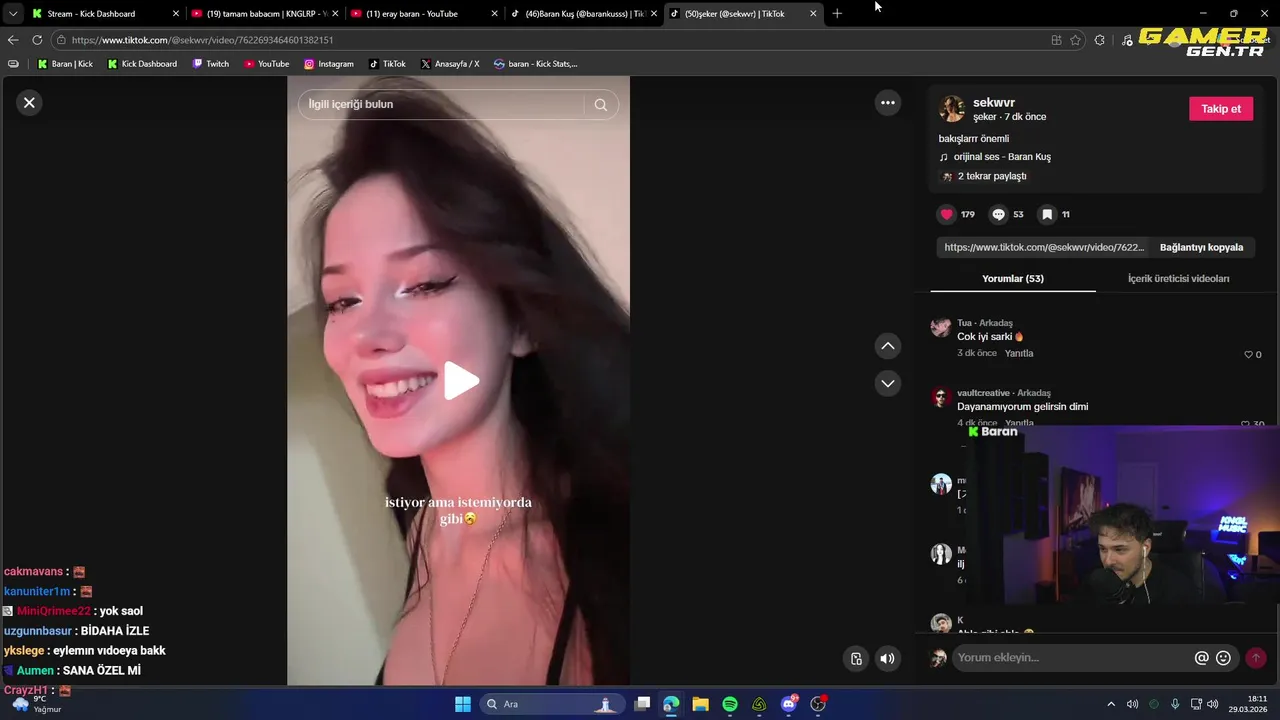Follow sekwvr with Takip et button

point(1220,109)
